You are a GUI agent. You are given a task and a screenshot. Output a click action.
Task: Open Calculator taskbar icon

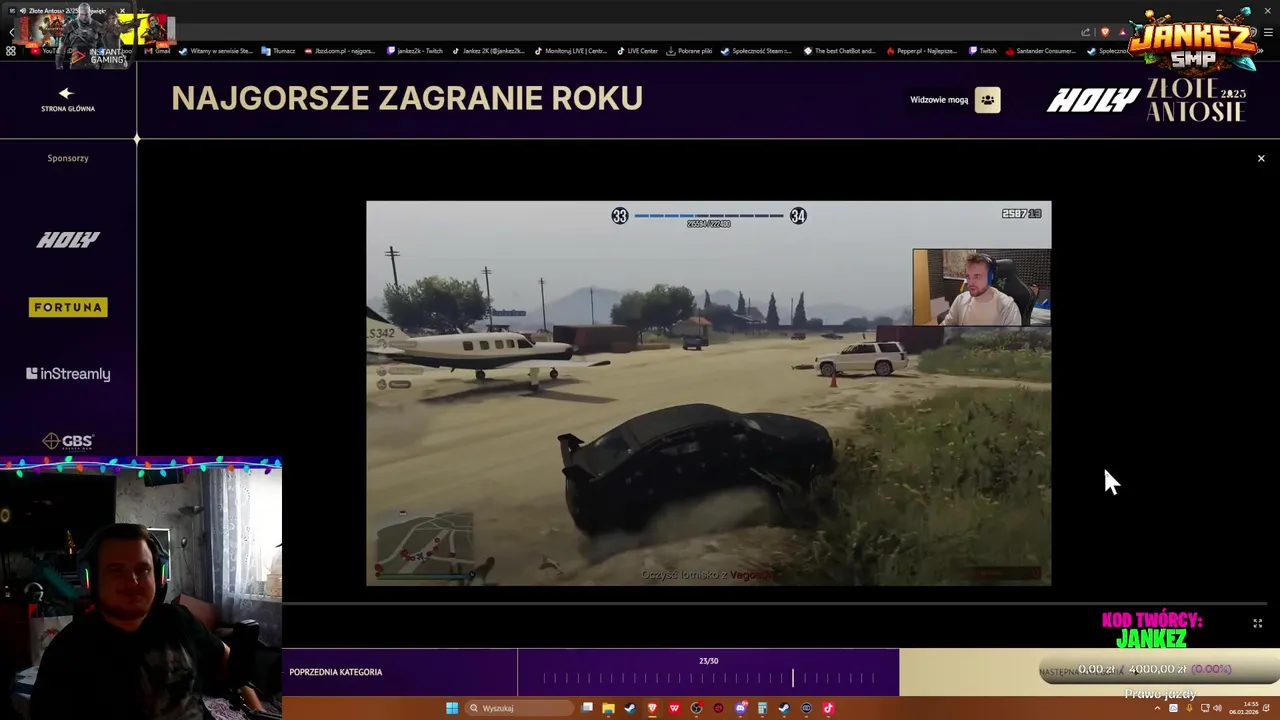[x=762, y=708]
